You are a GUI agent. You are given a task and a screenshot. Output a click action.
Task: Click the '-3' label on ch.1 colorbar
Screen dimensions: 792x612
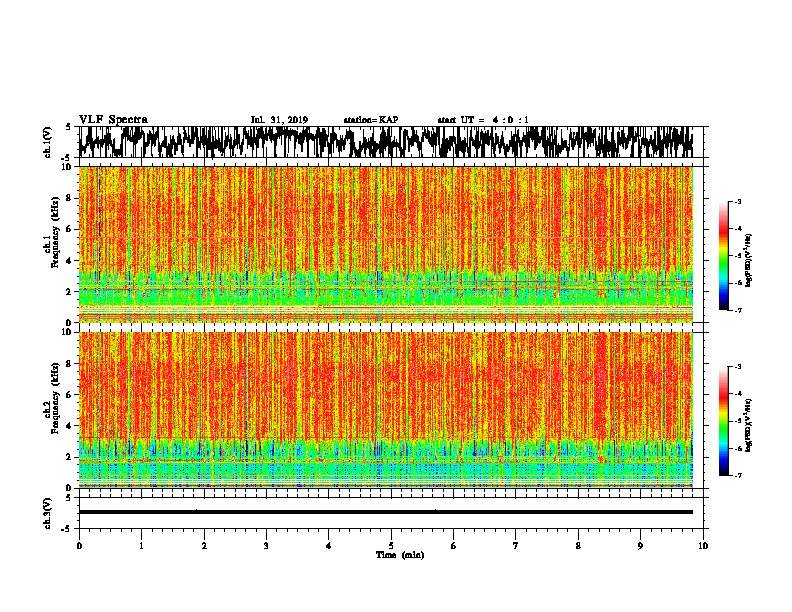pyautogui.click(x=738, y=202)
